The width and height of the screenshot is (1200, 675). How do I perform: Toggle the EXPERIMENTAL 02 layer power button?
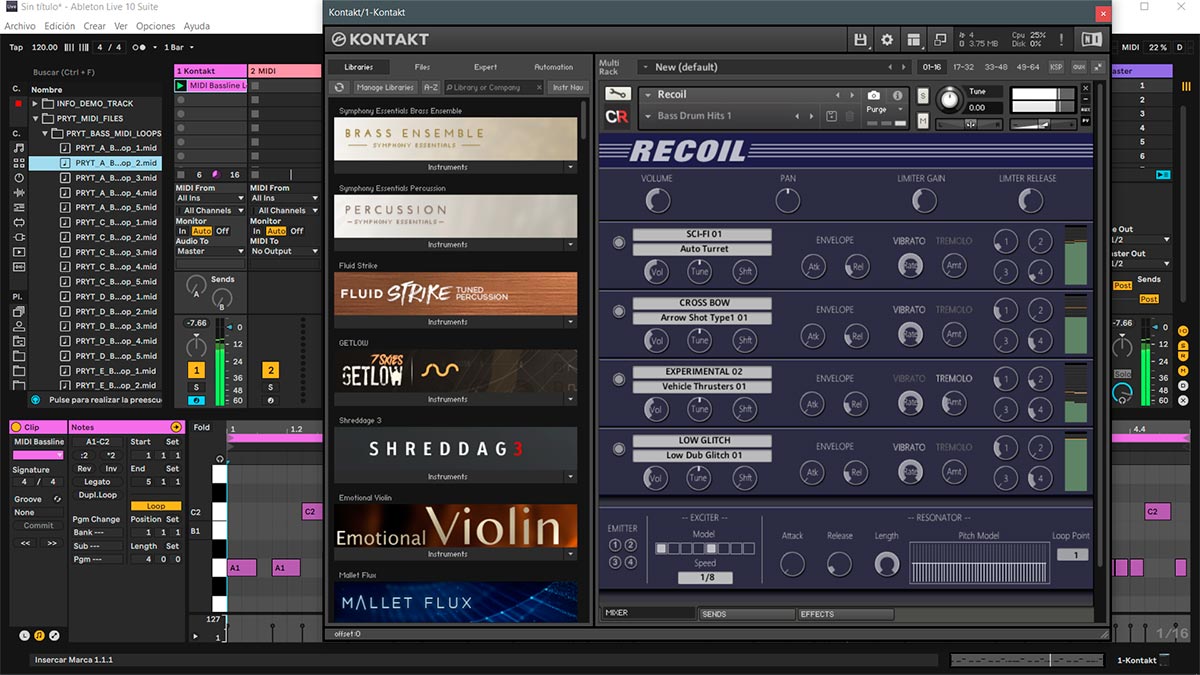618,380
